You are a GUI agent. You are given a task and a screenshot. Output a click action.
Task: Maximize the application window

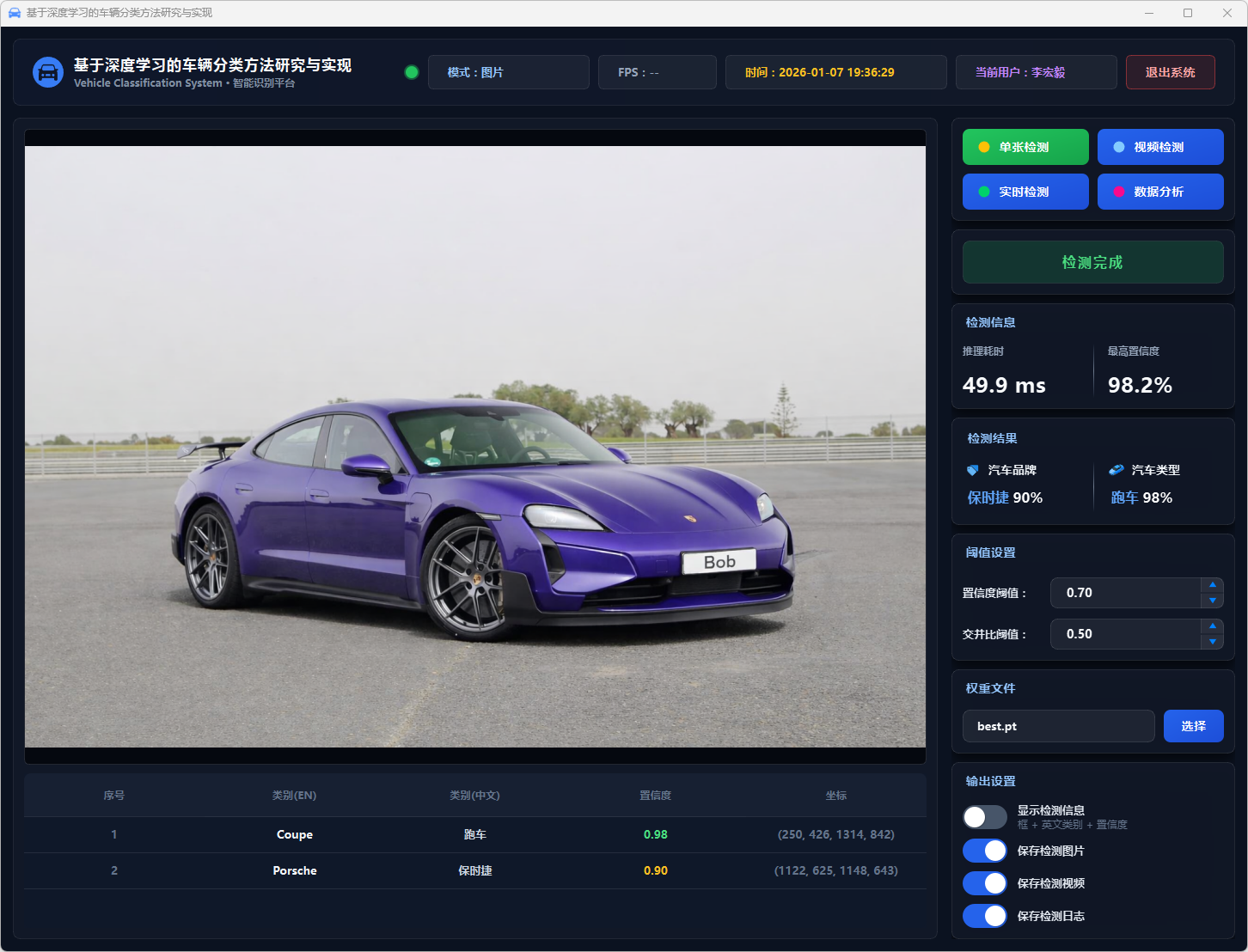[1188, 13]
